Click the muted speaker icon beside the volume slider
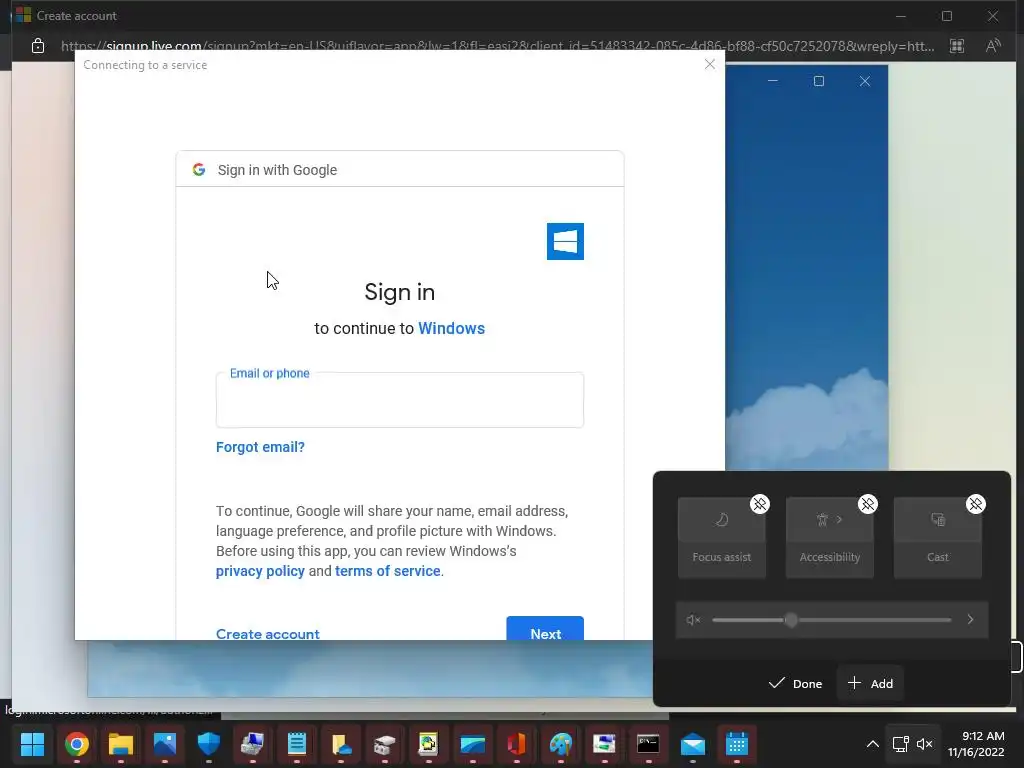 coord(694,620)
